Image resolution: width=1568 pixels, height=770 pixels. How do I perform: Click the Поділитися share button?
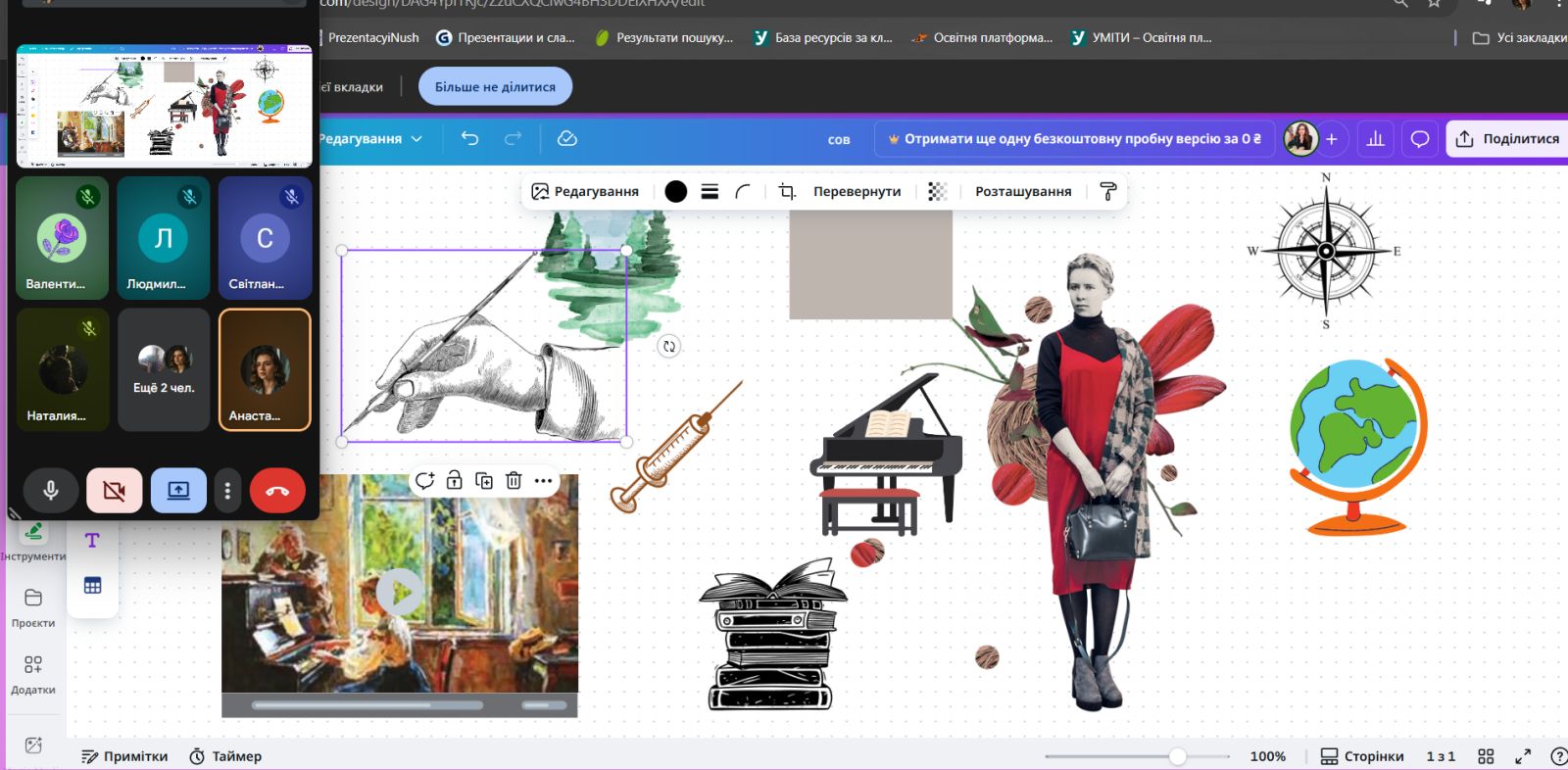(1507, 139)
